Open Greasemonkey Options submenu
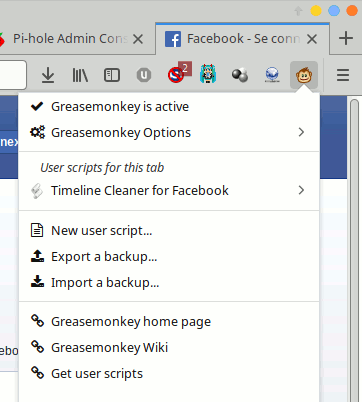Image resolution: width=362 pixels, height=402 pixels. [169, 132]
